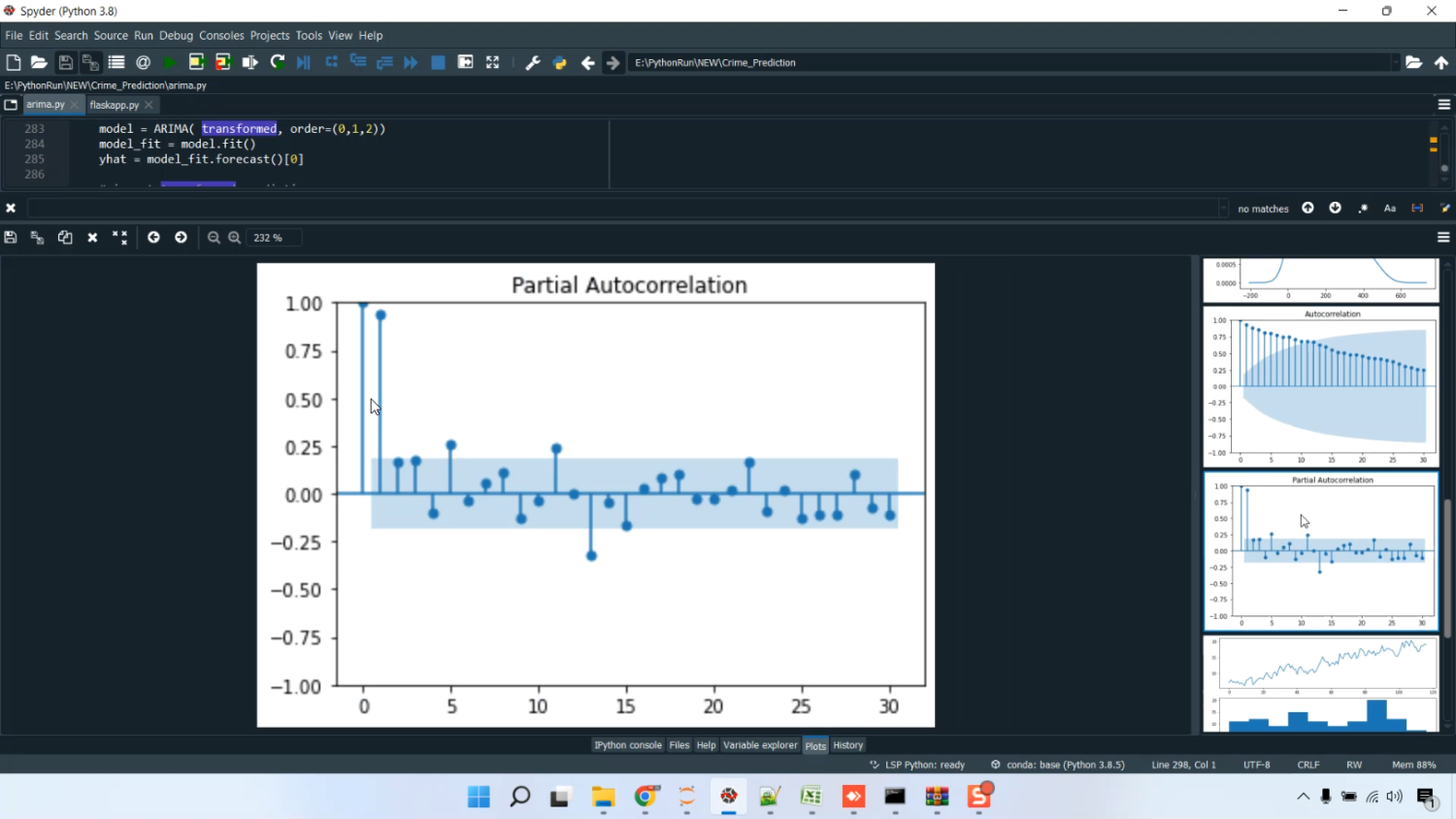
Task: Toggle regular expression search option
Action: (1363, 209)
